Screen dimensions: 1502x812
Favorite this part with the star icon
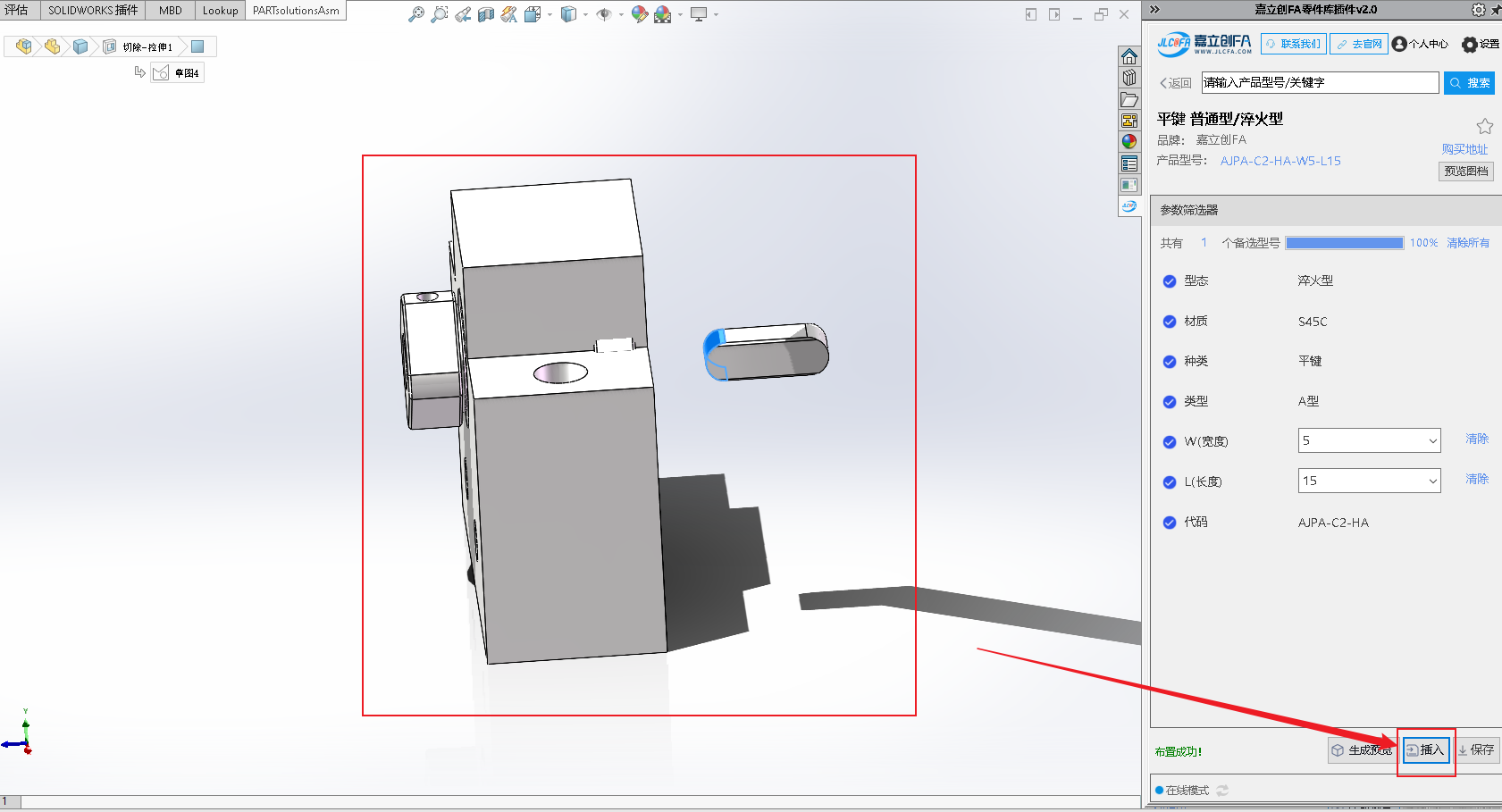click(x=1484, y=126)
